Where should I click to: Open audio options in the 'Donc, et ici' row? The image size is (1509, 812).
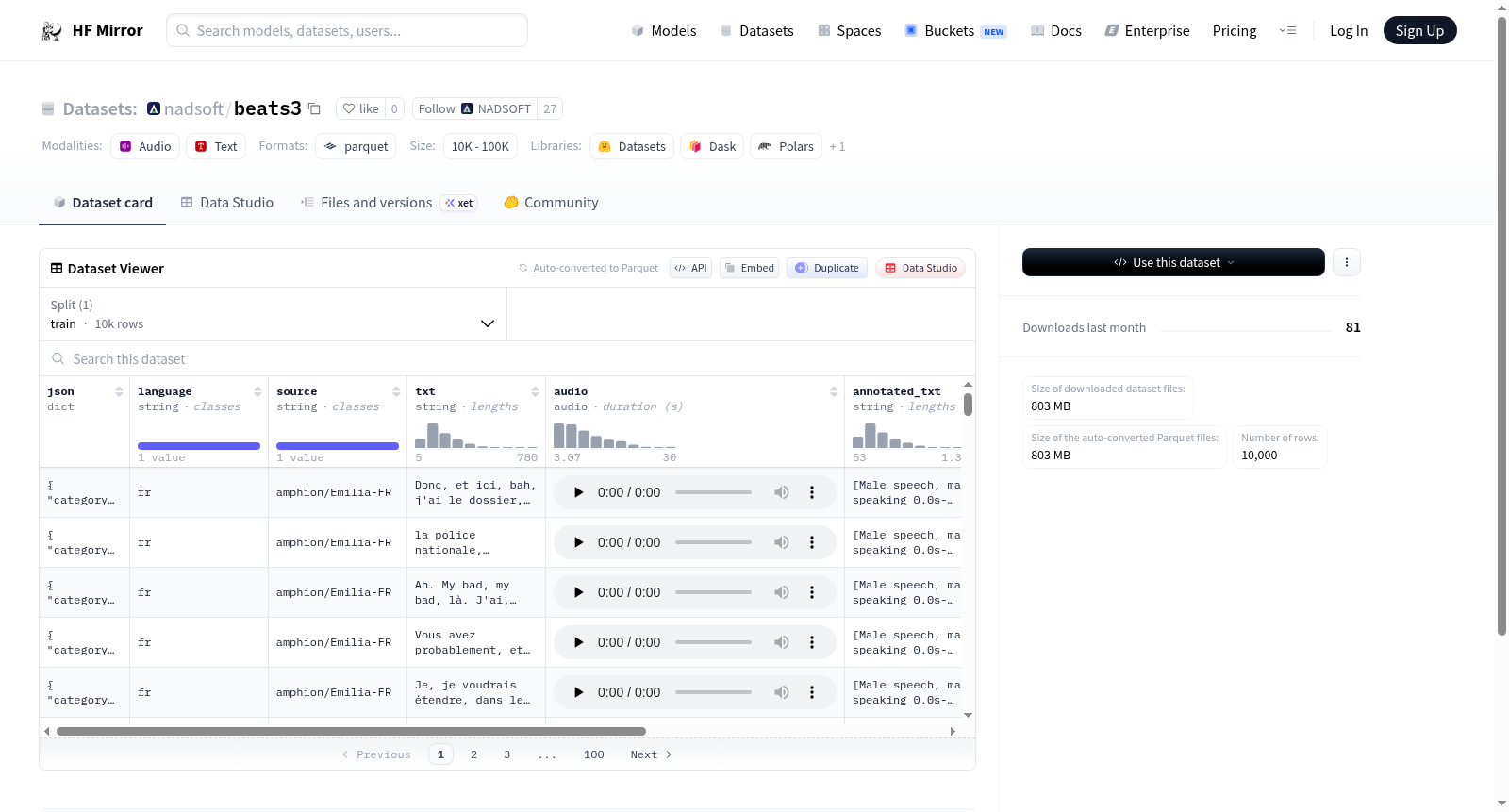click(x=812, y=492)
